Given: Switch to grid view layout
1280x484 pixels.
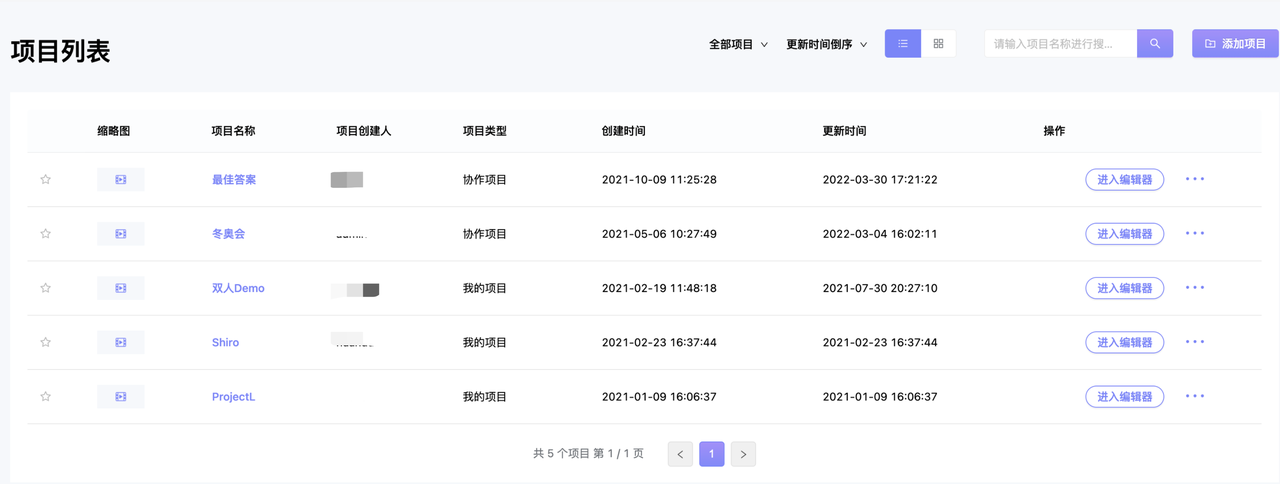Looking at the screenshot, I should (x=938, y=44).
